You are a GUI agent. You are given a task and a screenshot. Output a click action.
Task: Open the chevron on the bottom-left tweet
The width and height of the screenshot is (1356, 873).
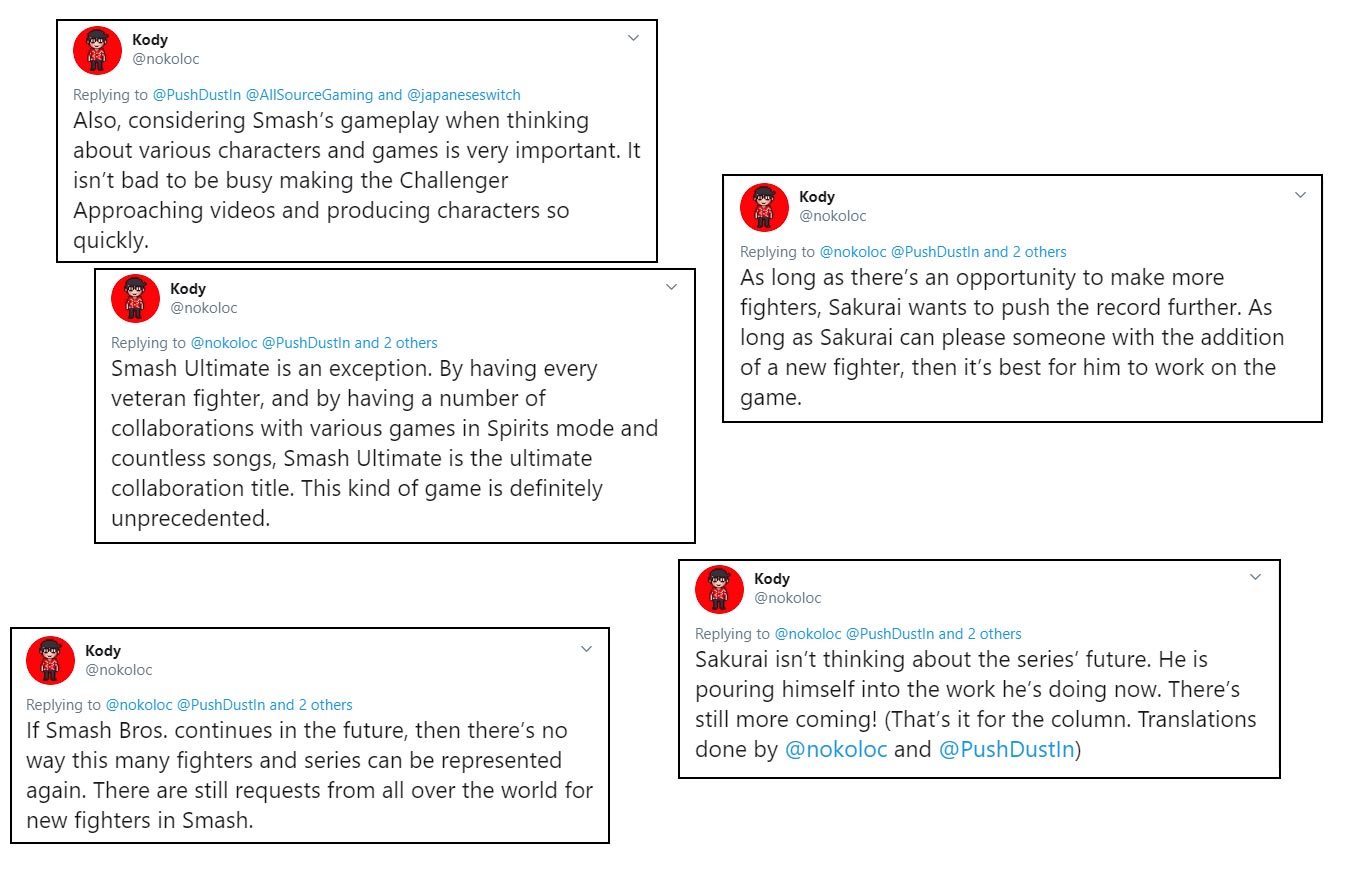(586, 648)
